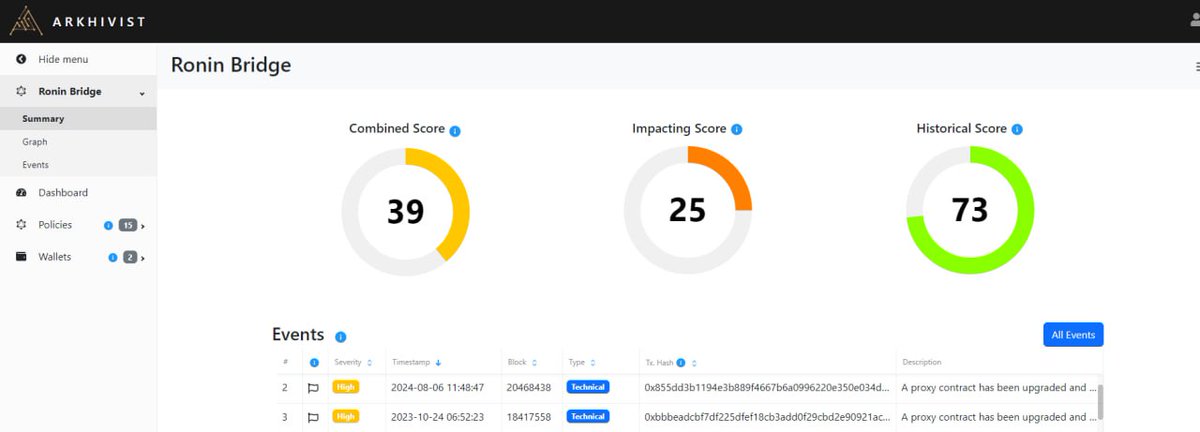Click the Combined Score info icon
This screenshot has height=432, width=1200.
pos(455,130)
